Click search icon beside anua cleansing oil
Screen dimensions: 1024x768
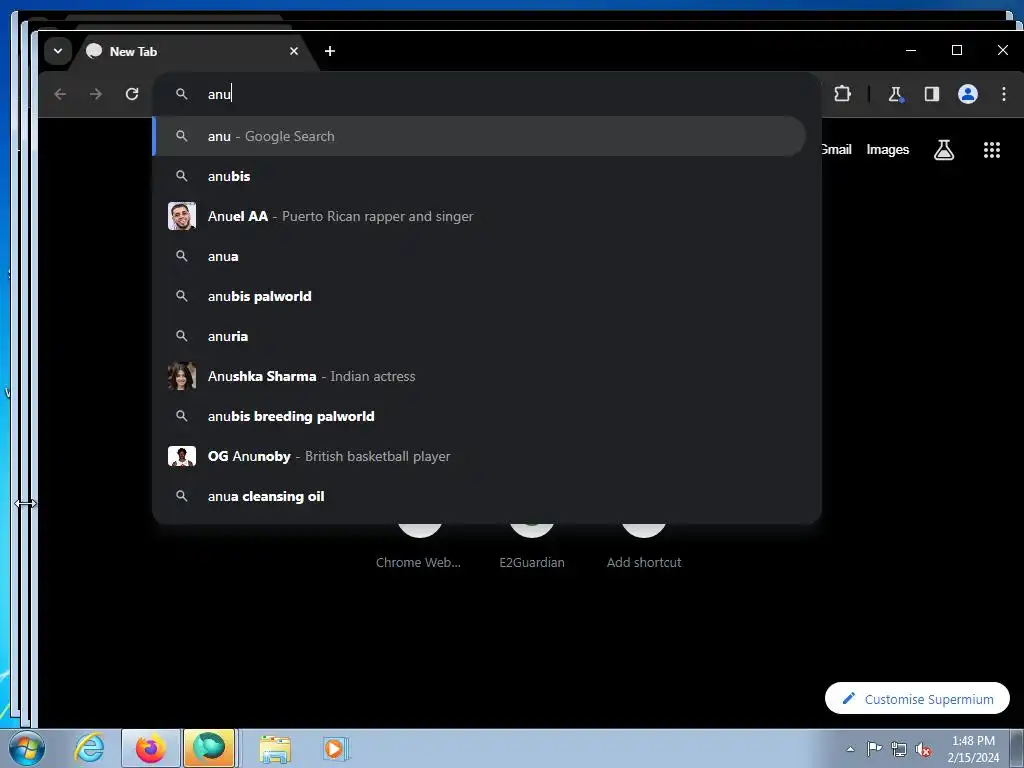pyautogui.click(x=182, y=496)
